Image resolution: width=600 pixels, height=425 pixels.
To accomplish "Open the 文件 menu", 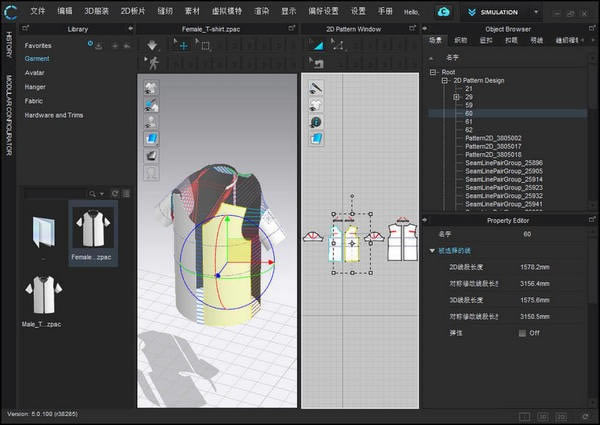I will [x=38, y=12].
